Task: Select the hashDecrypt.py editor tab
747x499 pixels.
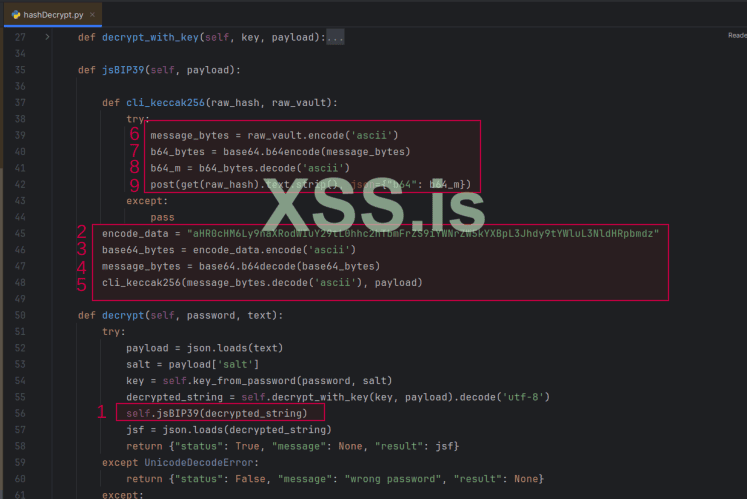Action: click(x=53, y=15)
